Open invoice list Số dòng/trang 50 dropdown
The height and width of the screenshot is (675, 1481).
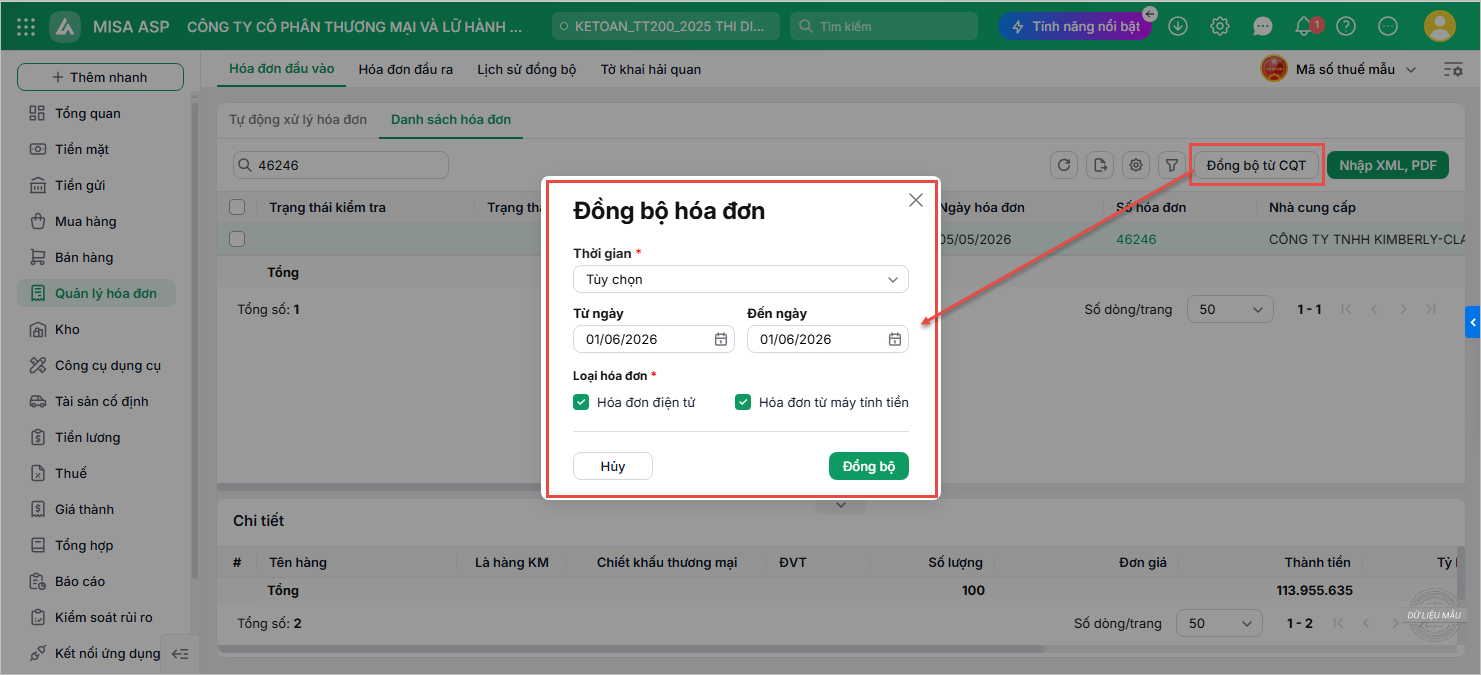click(1230, 309)
